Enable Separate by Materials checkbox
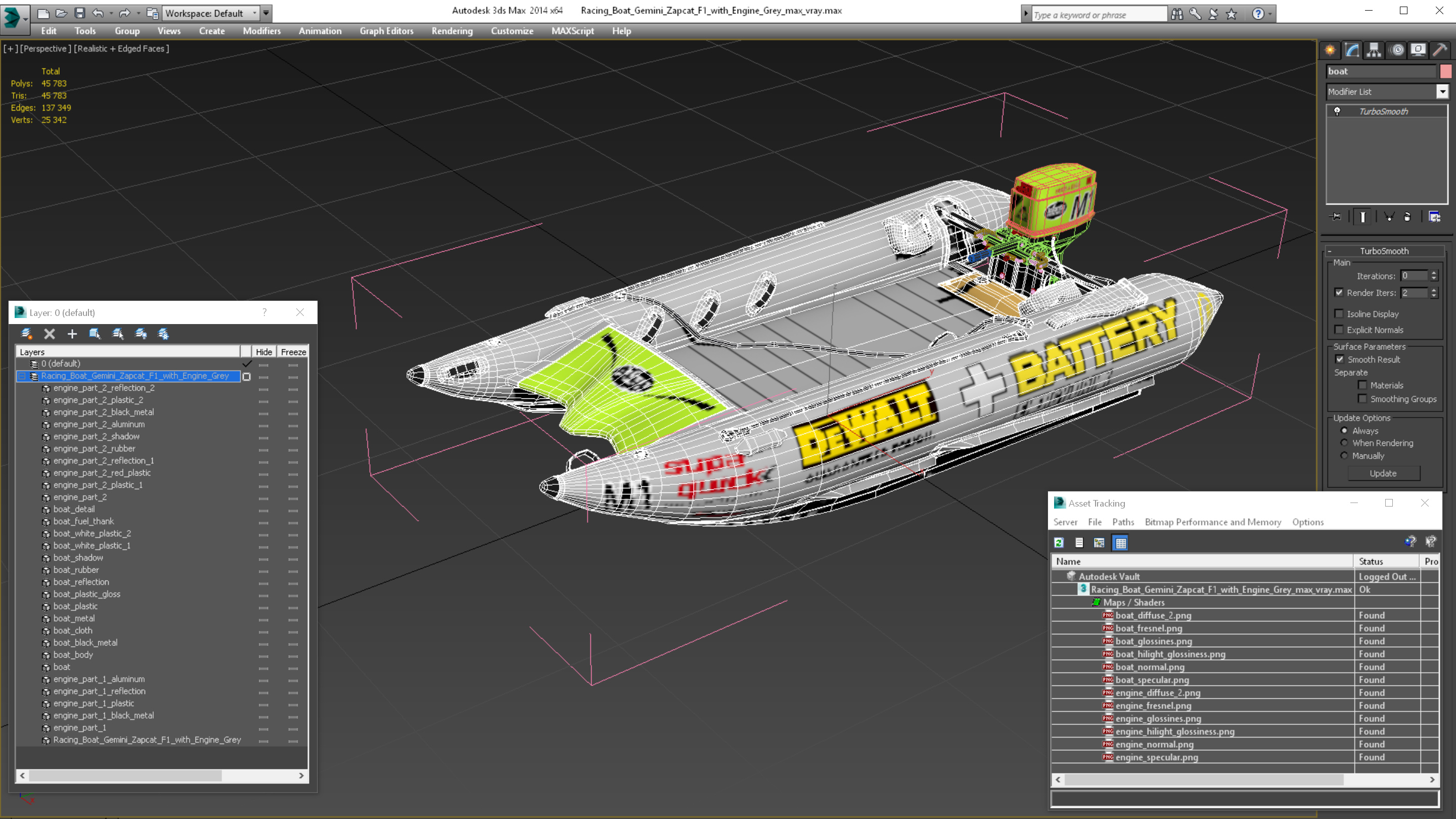The image size is (1456, 819). tap(1362, 385)
